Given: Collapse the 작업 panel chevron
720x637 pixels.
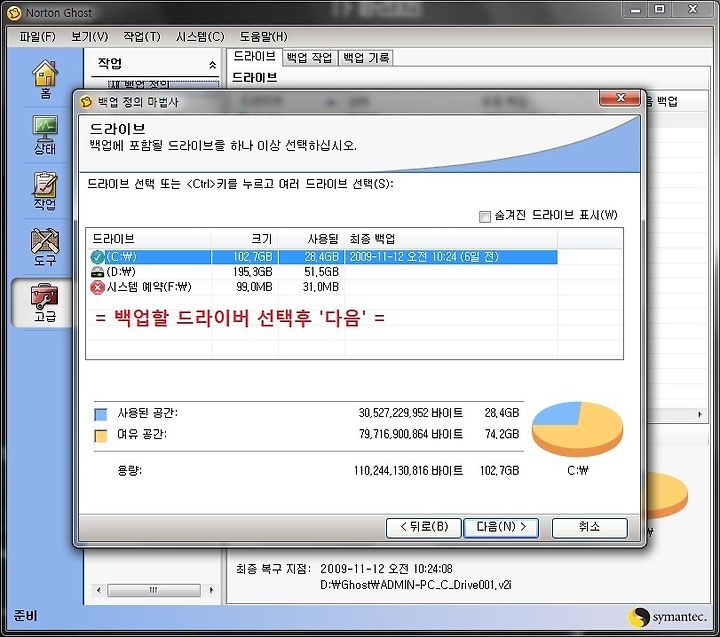Looking at the screenshot, I should click(x=212, y=64).
